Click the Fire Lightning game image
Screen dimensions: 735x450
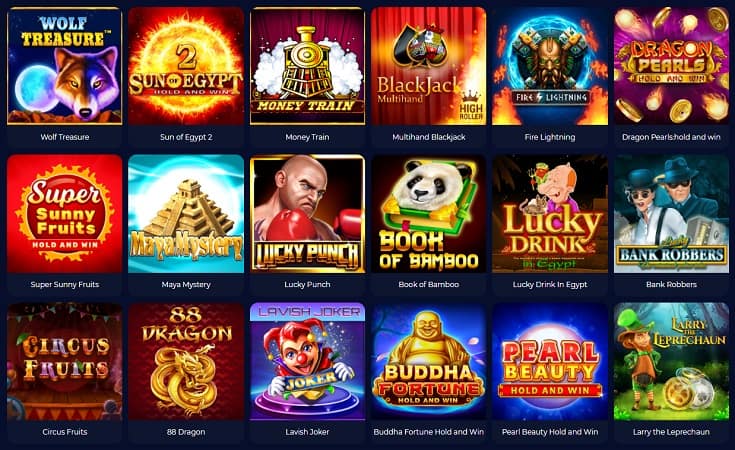click(x=550, y=66)
